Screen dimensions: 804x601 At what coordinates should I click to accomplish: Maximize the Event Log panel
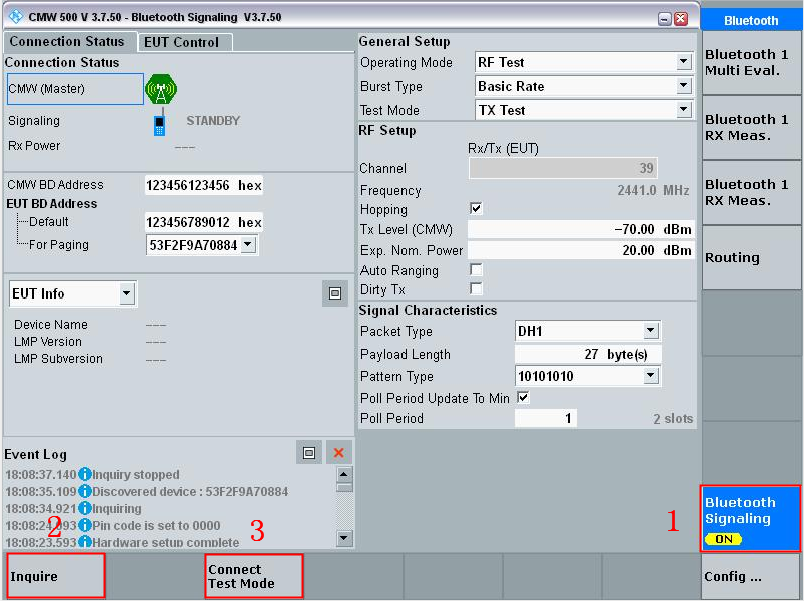pyautogui.click(x=309, y=453)
